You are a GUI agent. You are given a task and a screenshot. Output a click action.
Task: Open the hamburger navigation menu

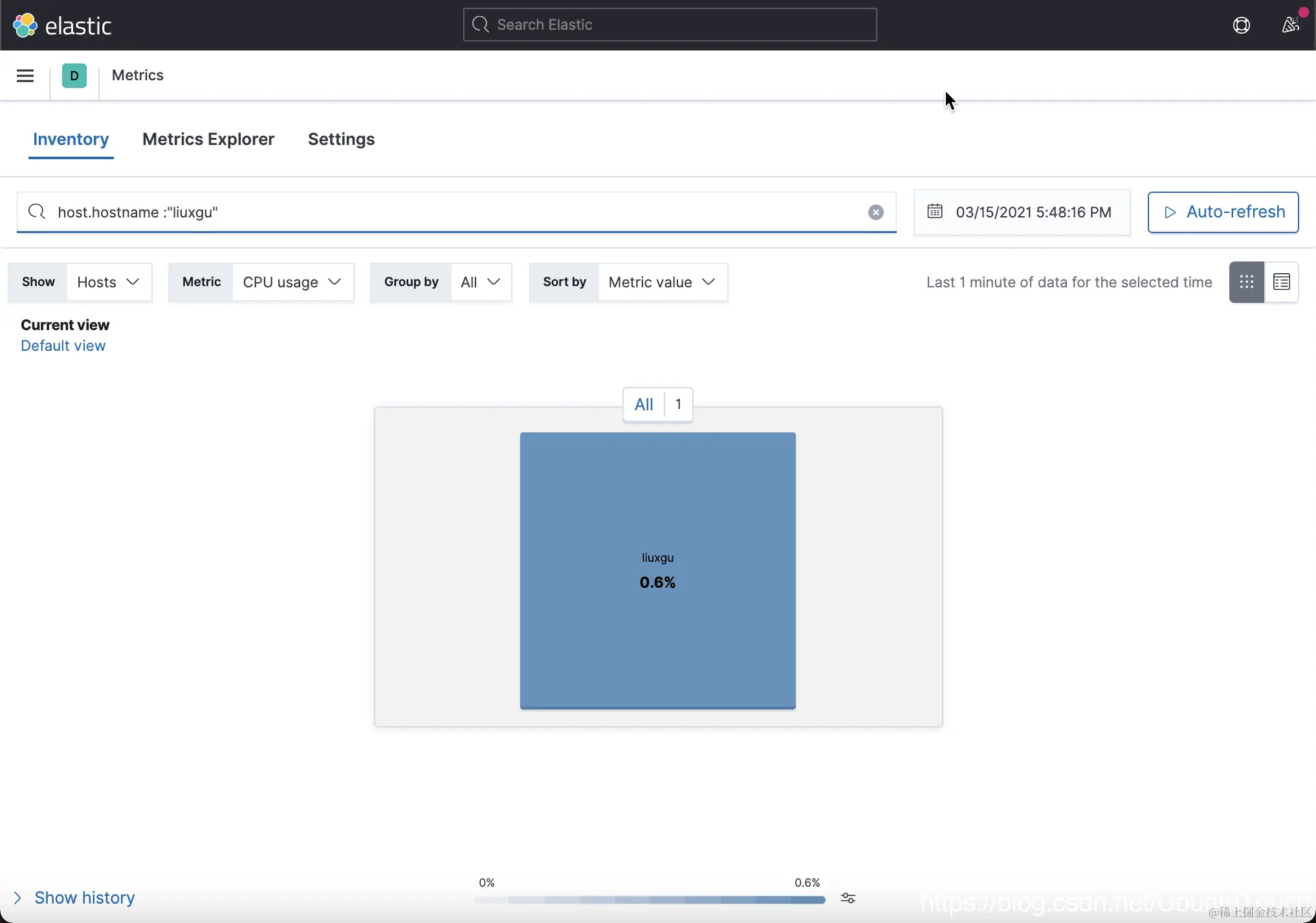pyautogui.click(x=25, y=76)
